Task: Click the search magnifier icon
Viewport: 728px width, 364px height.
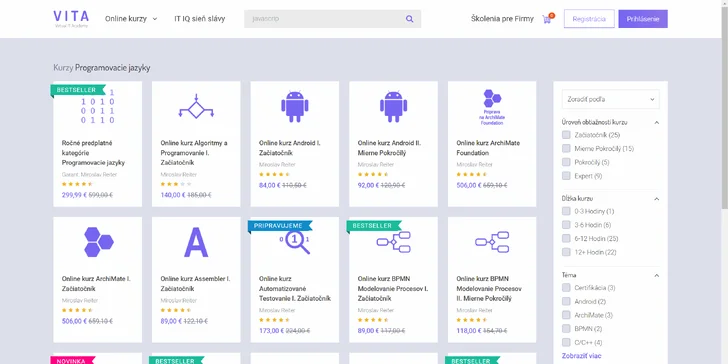Action: click(410, 19)
